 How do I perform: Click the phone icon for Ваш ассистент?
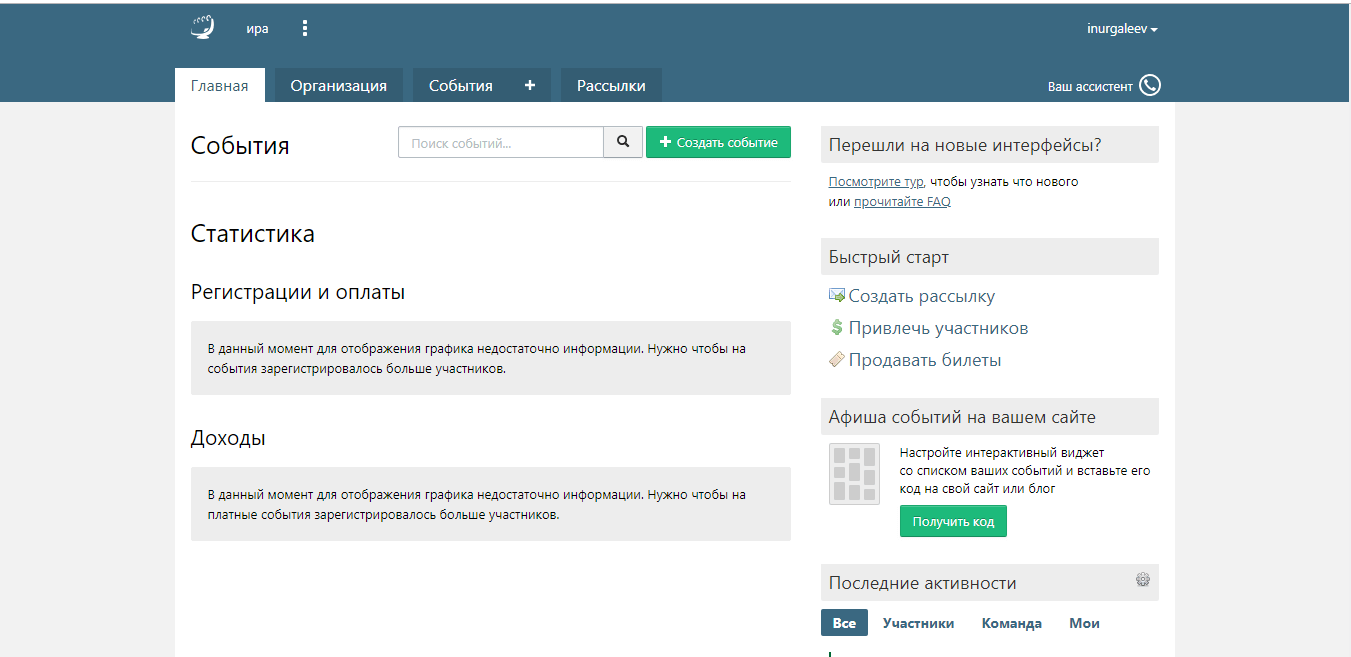[1150, 86]
